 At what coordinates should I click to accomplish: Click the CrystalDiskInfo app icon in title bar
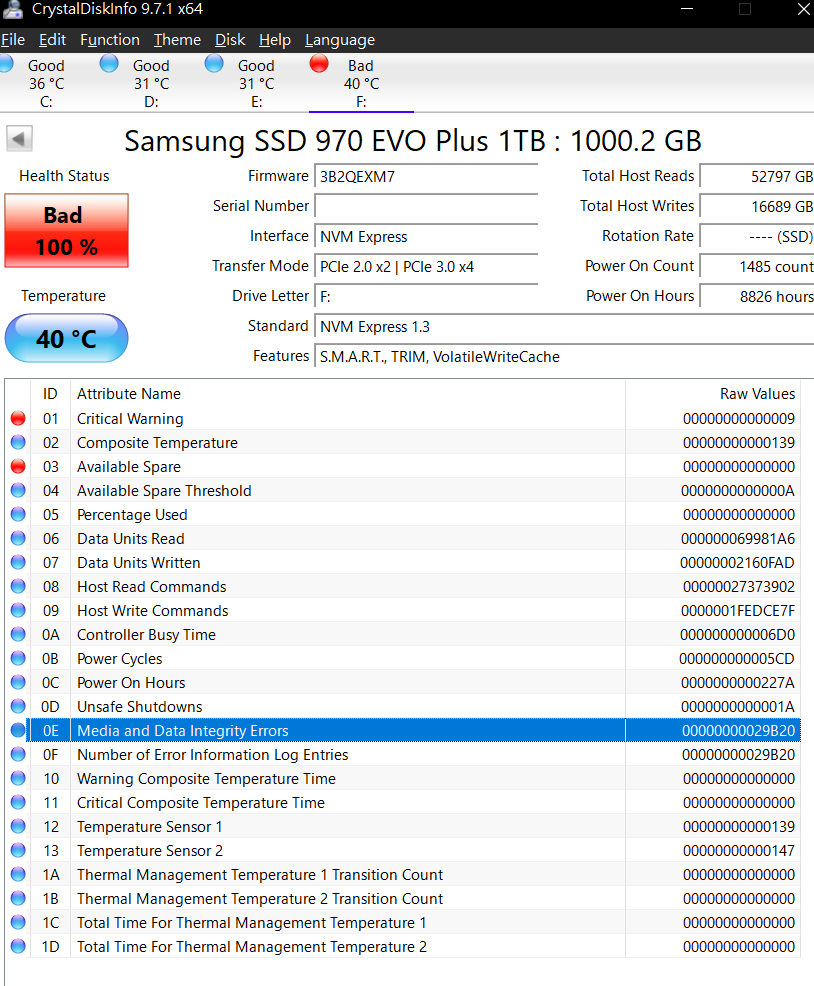click(13, 9)
